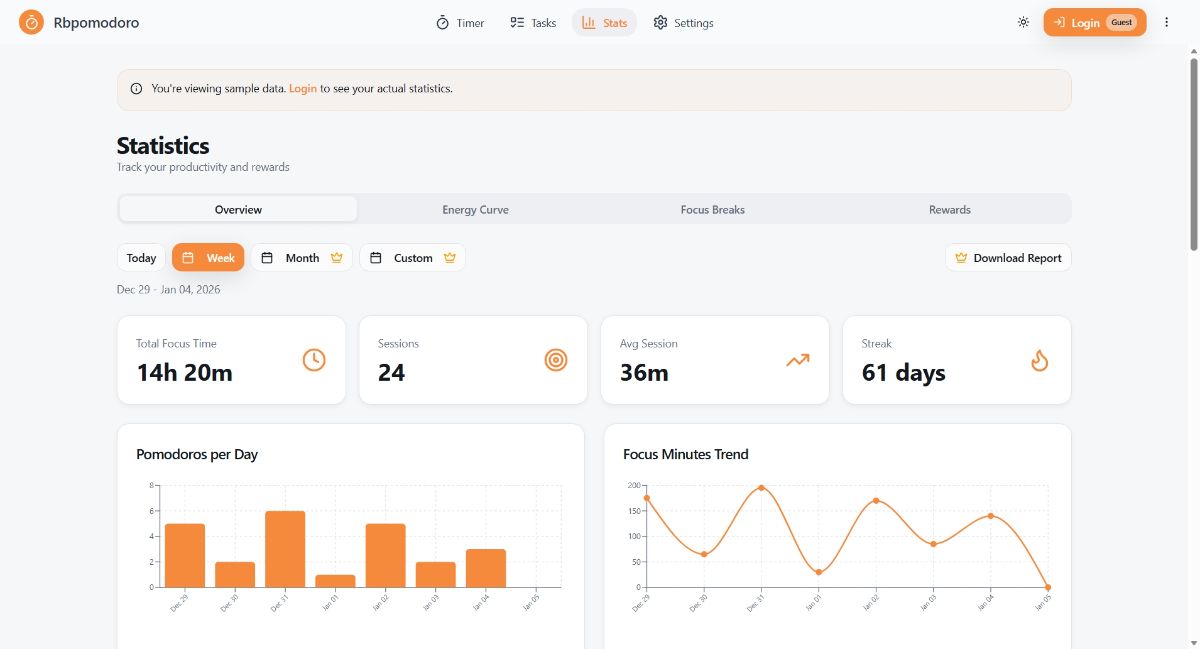The image size is (1200, 649).
Task: Open the three-dot more options menu
Action: point(1166,22)
